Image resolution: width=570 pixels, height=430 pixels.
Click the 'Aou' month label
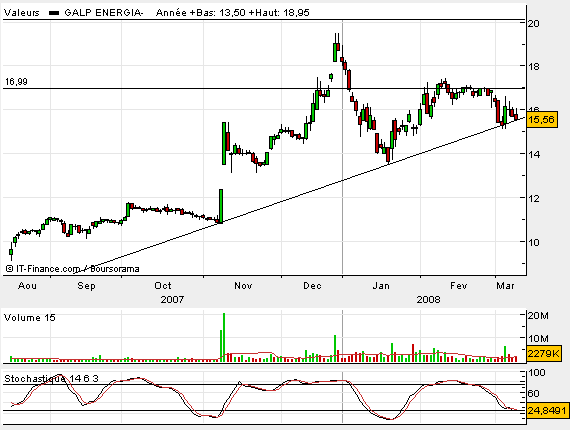click(27, 286)
